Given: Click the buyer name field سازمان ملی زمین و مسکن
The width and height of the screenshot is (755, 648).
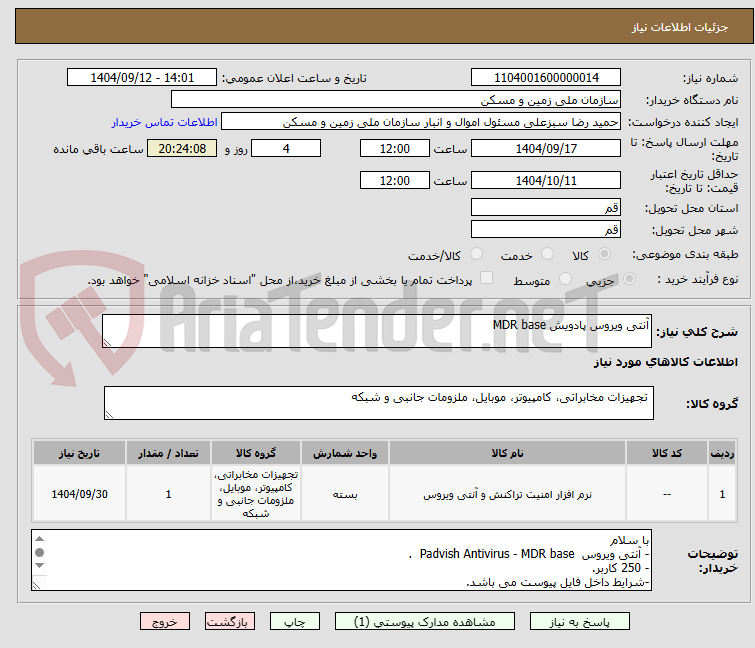Looking at the screenshot, I should click(396, 100).
